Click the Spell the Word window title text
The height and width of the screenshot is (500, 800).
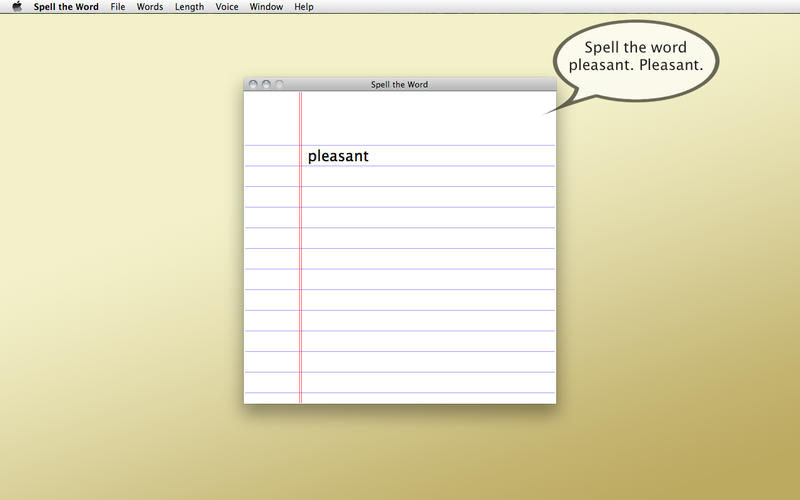[x=399, y=85]
